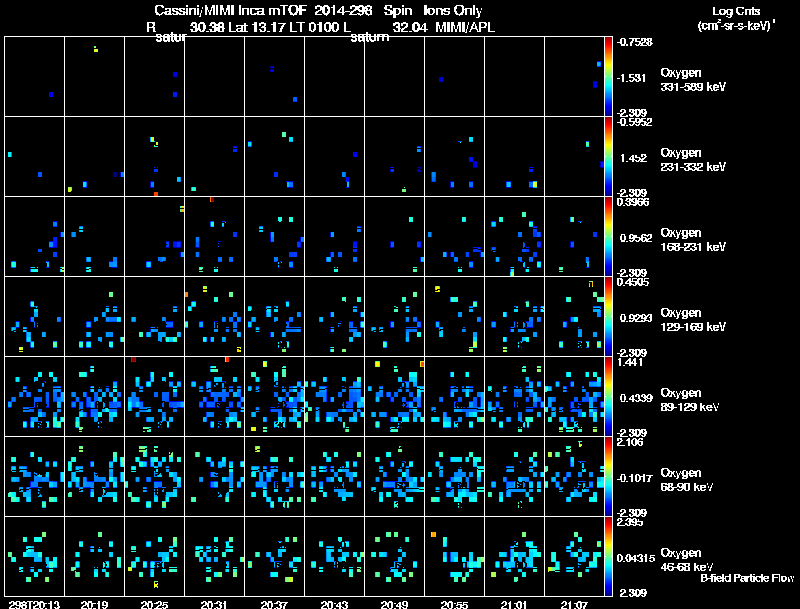This screenshot has height=609, width=800.
Task: Click the Oxygen 231-332 keV color bar
Action: tap(610, 156)
